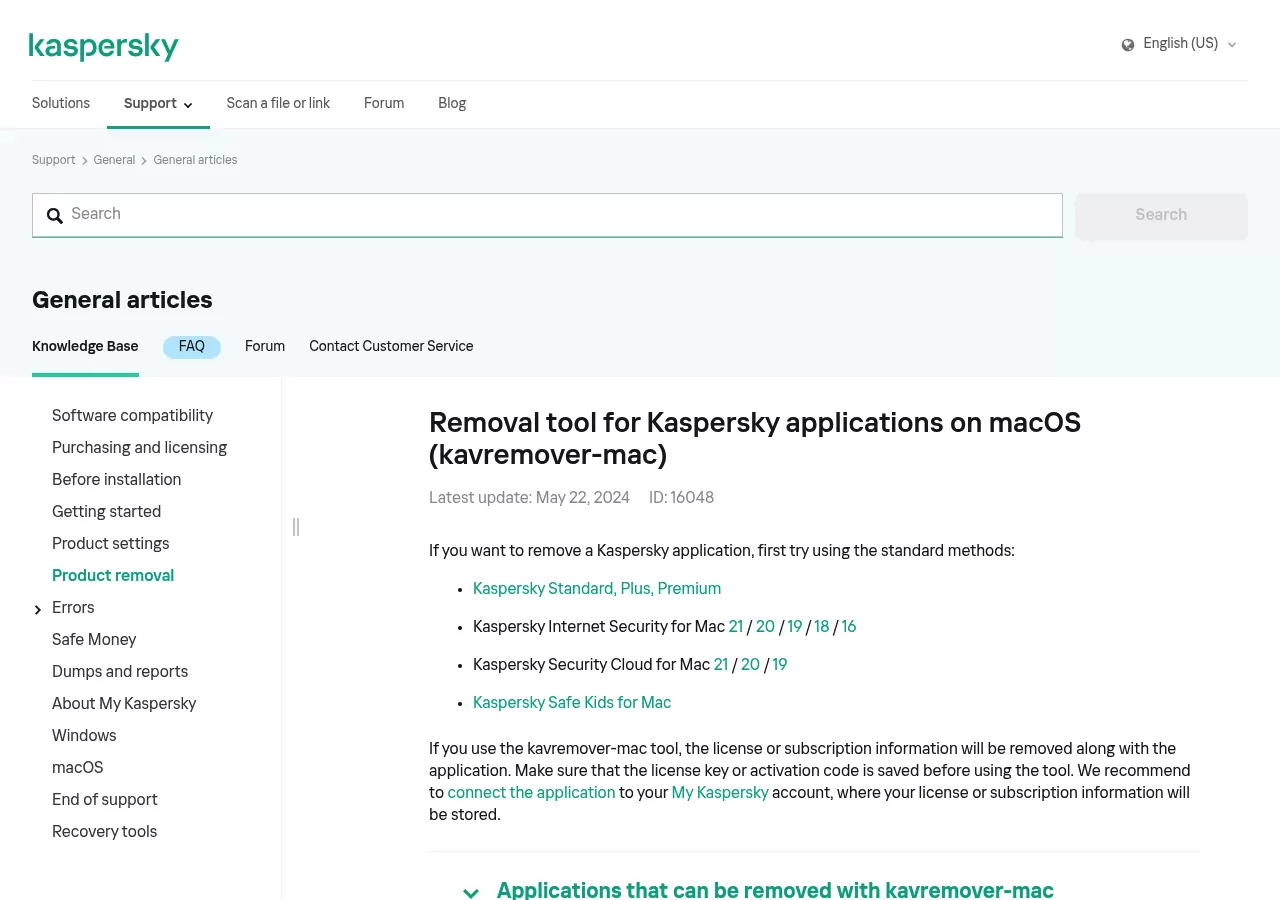The image size is (1280, 900).
Task: Open Product settings in sidebar
Action: (110, 544)
